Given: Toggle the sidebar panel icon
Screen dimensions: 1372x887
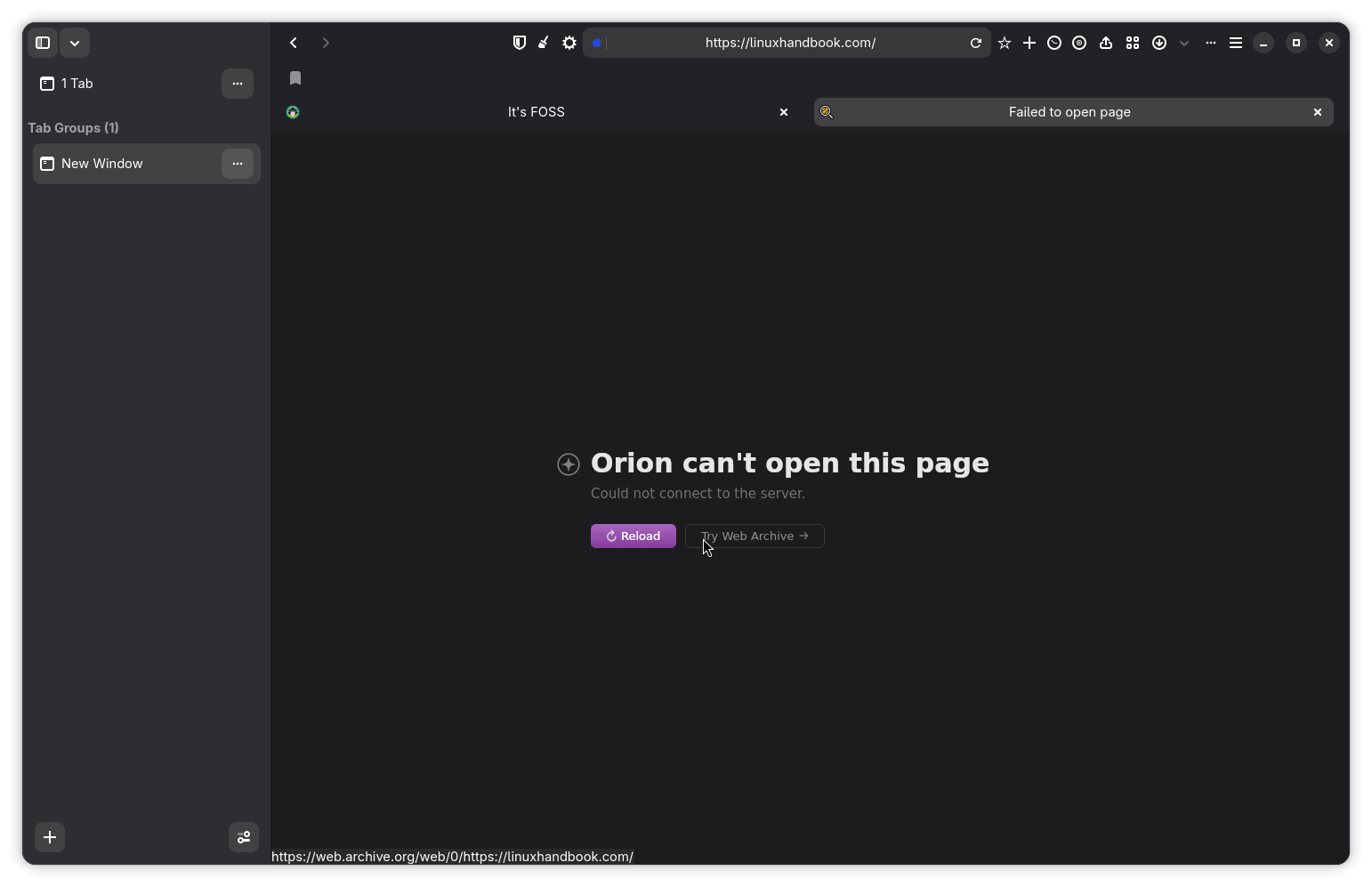Looking at the screenshot, I should coord(42,43).
